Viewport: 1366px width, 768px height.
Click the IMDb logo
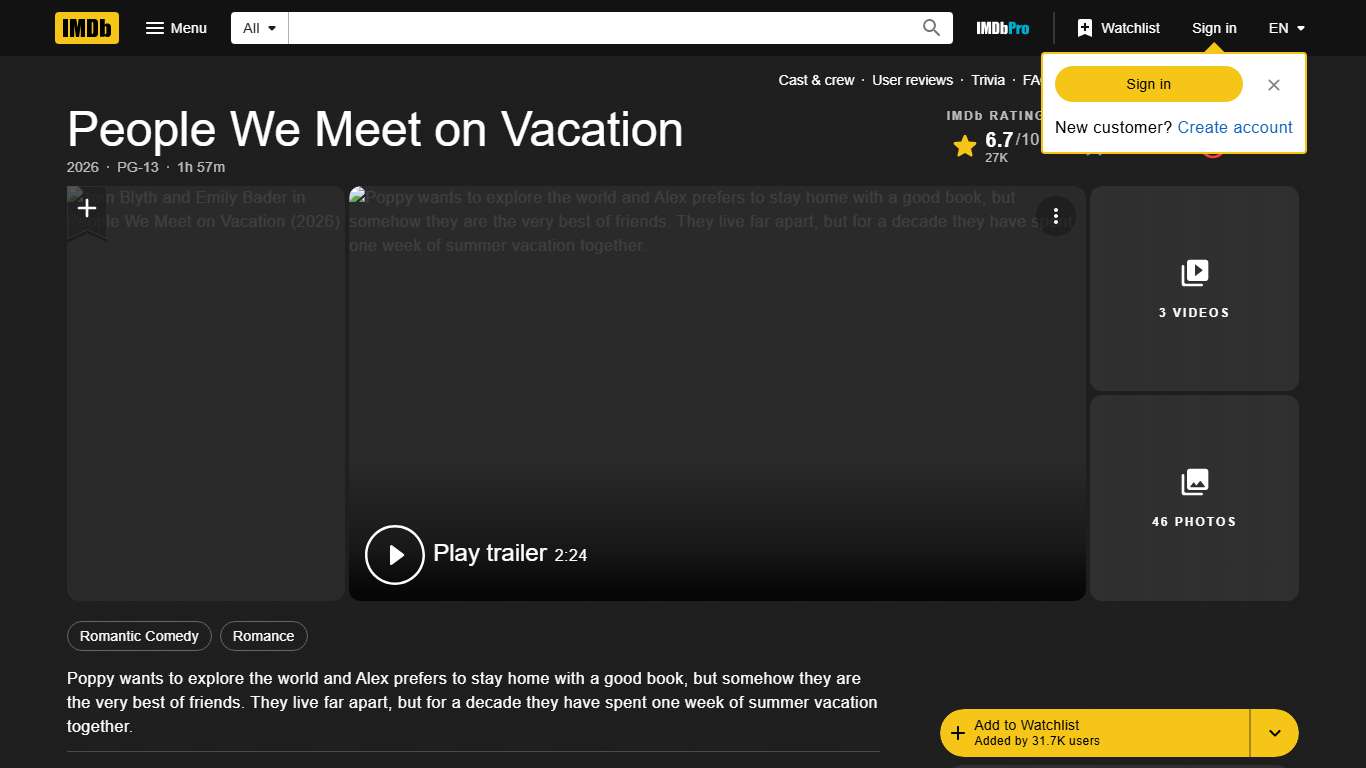pos(86,28)
